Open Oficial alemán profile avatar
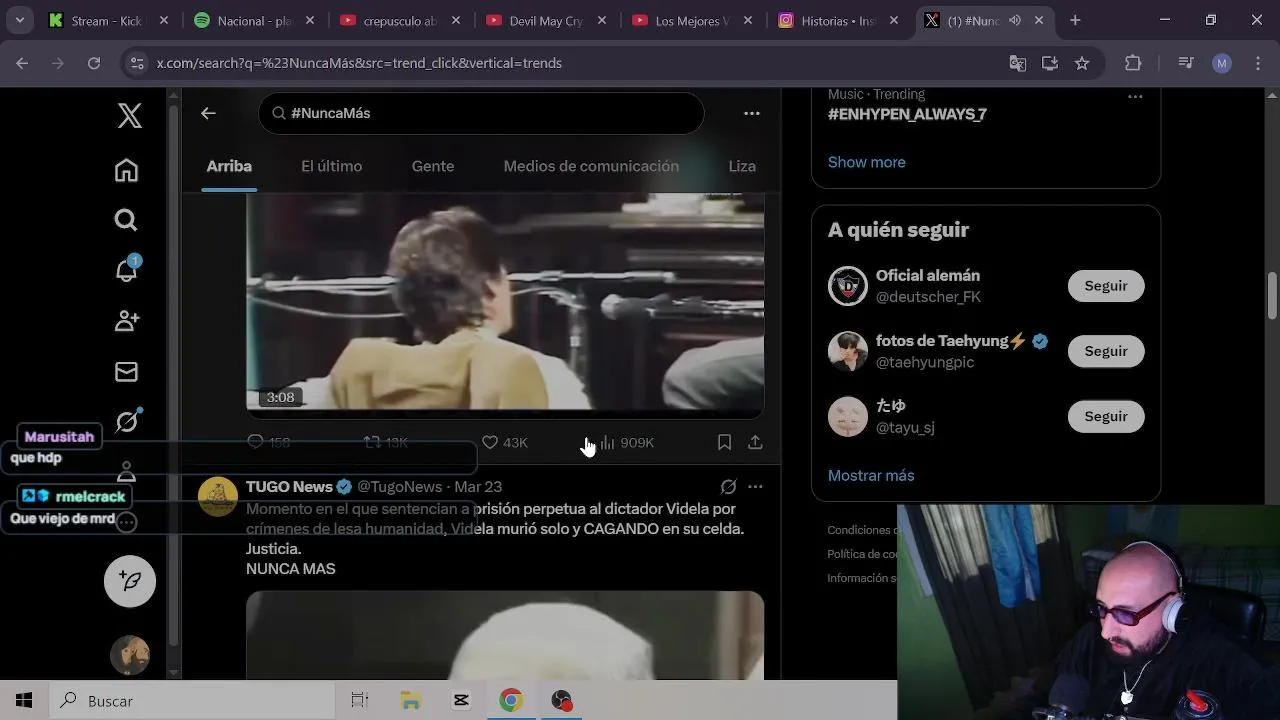Image resolution: width=1280 pixels, height=720 pixels. point(848,286)
